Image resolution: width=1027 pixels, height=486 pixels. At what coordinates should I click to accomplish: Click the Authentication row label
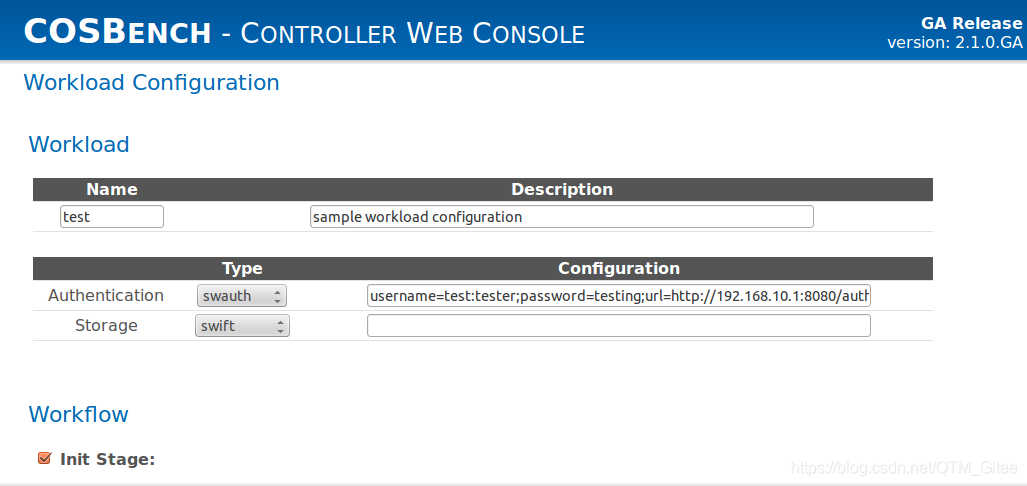pyautogui.click(x=106, y=296)
